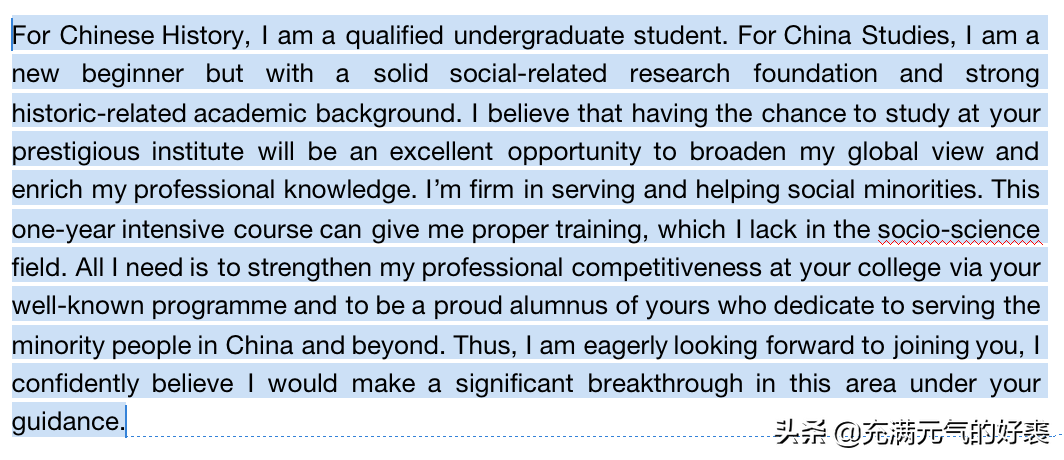Click the Toutiao watermark text at bottom right

(x=912, y=434)
